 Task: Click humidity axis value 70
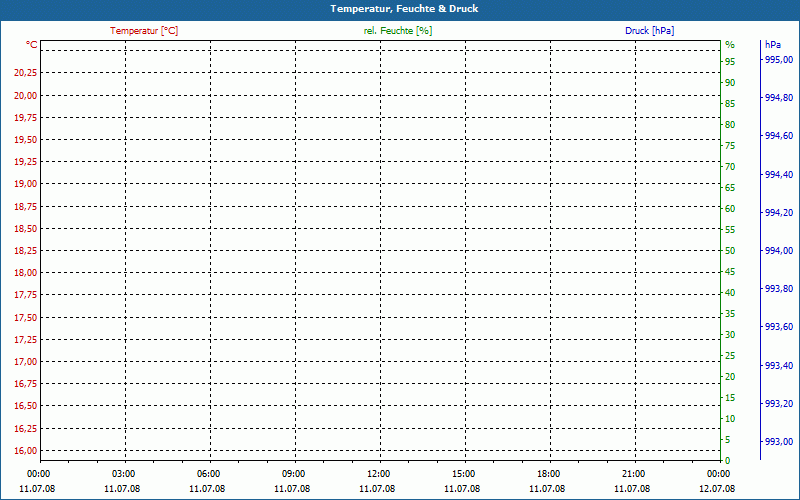(730, 166)
